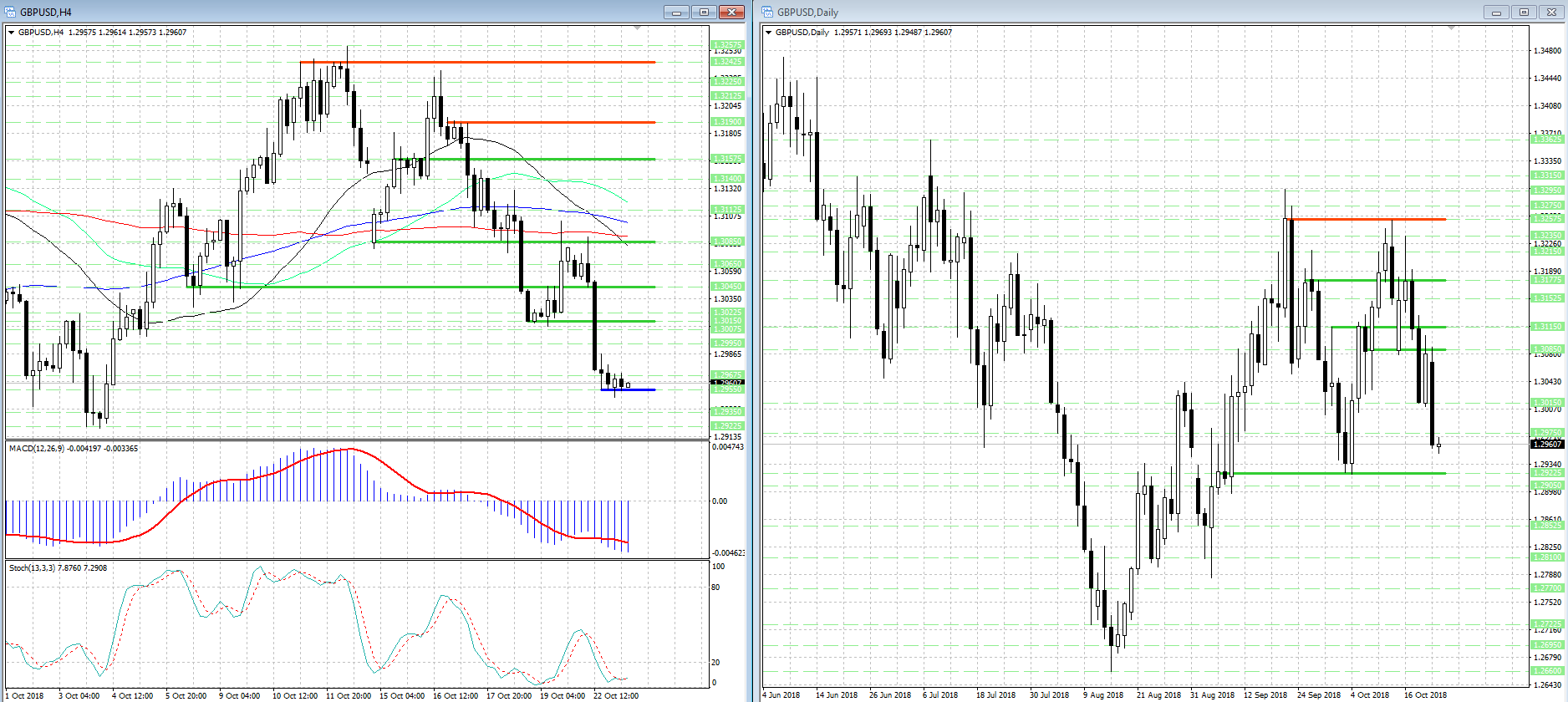Click the MACD scale value 0.004743
Screen dimensions: 1568x702
point(728,447)
